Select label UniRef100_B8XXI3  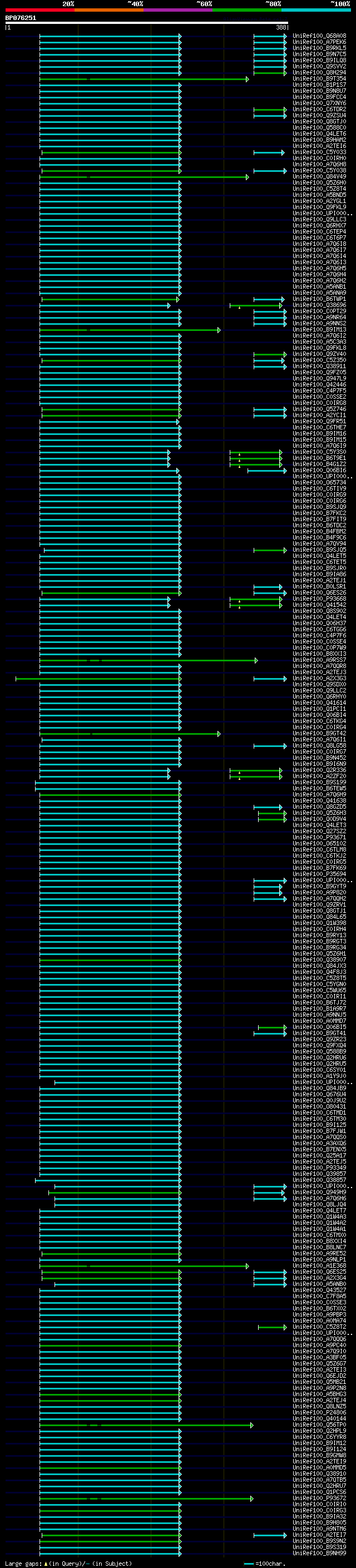[319, 654]
